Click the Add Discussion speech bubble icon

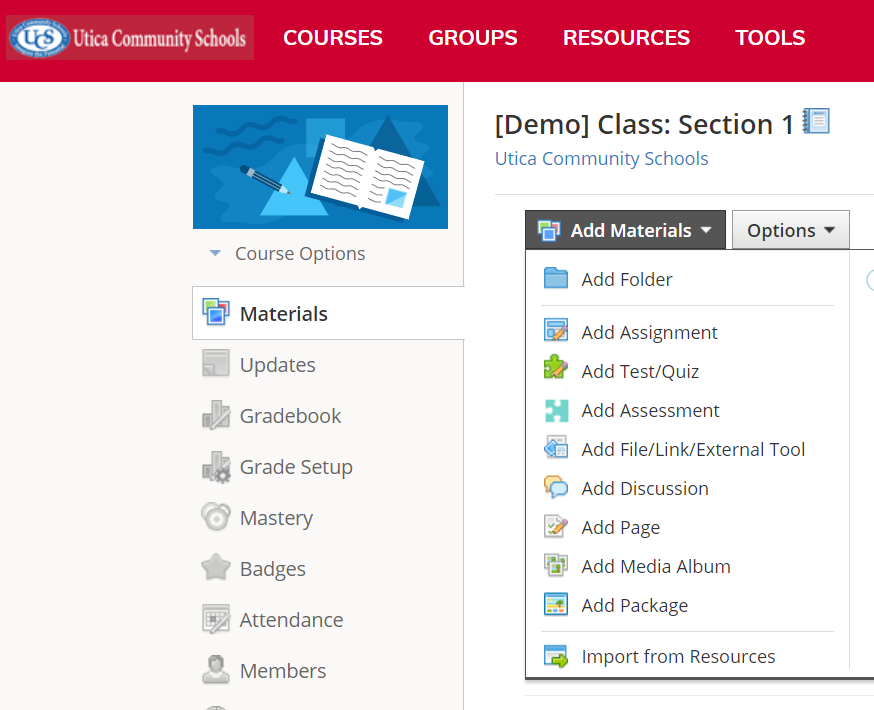coord(556,488)
